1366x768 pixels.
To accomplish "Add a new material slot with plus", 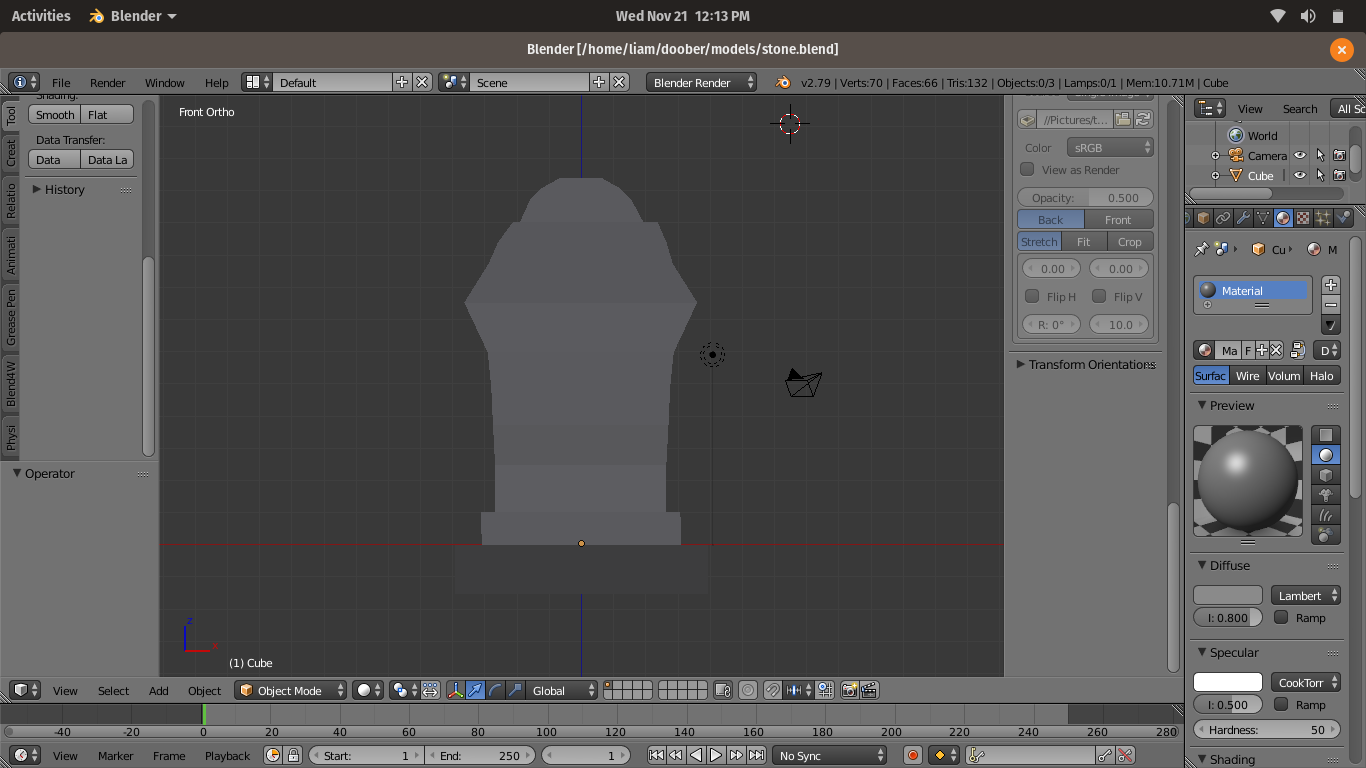I will (x=1330, y=285).
